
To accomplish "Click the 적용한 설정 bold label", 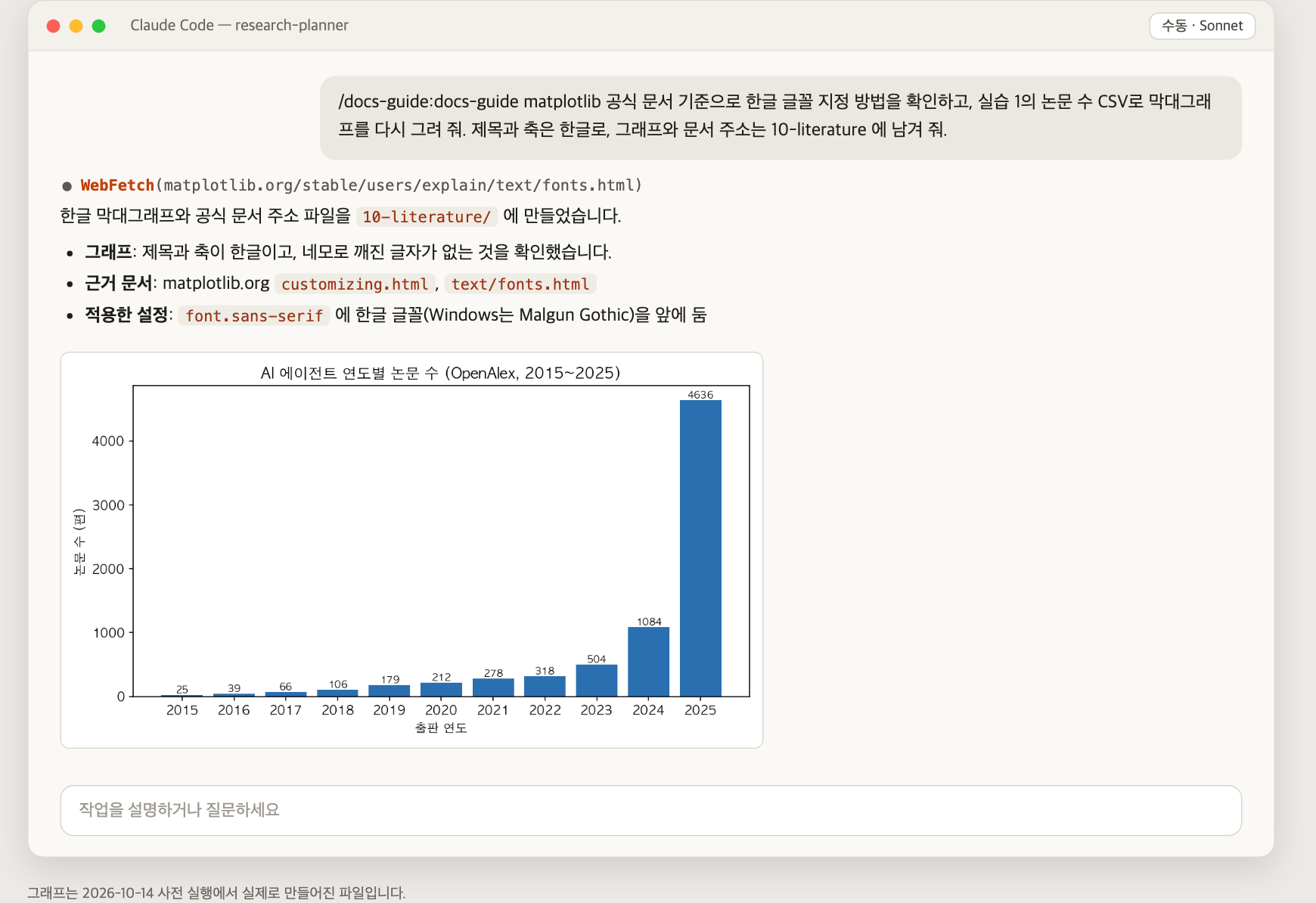I will coord(126,315).
